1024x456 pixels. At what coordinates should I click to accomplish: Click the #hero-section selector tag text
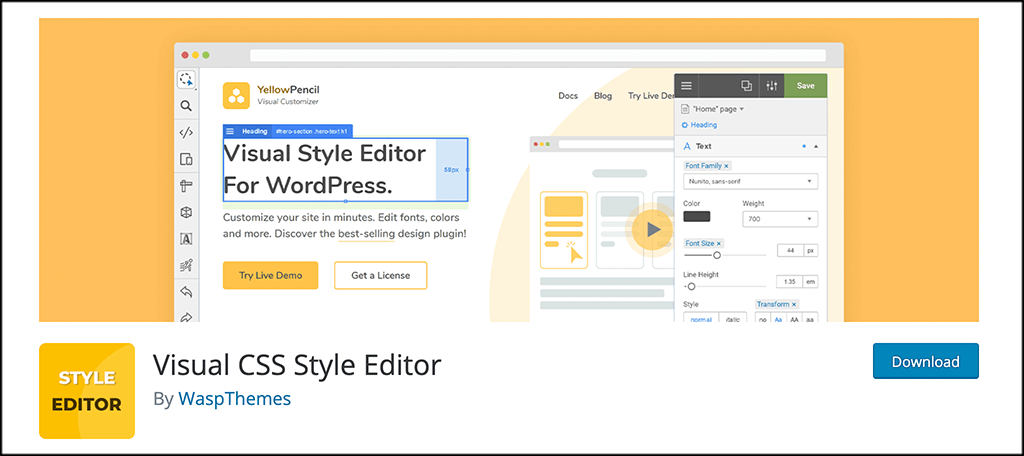point(310,131)
